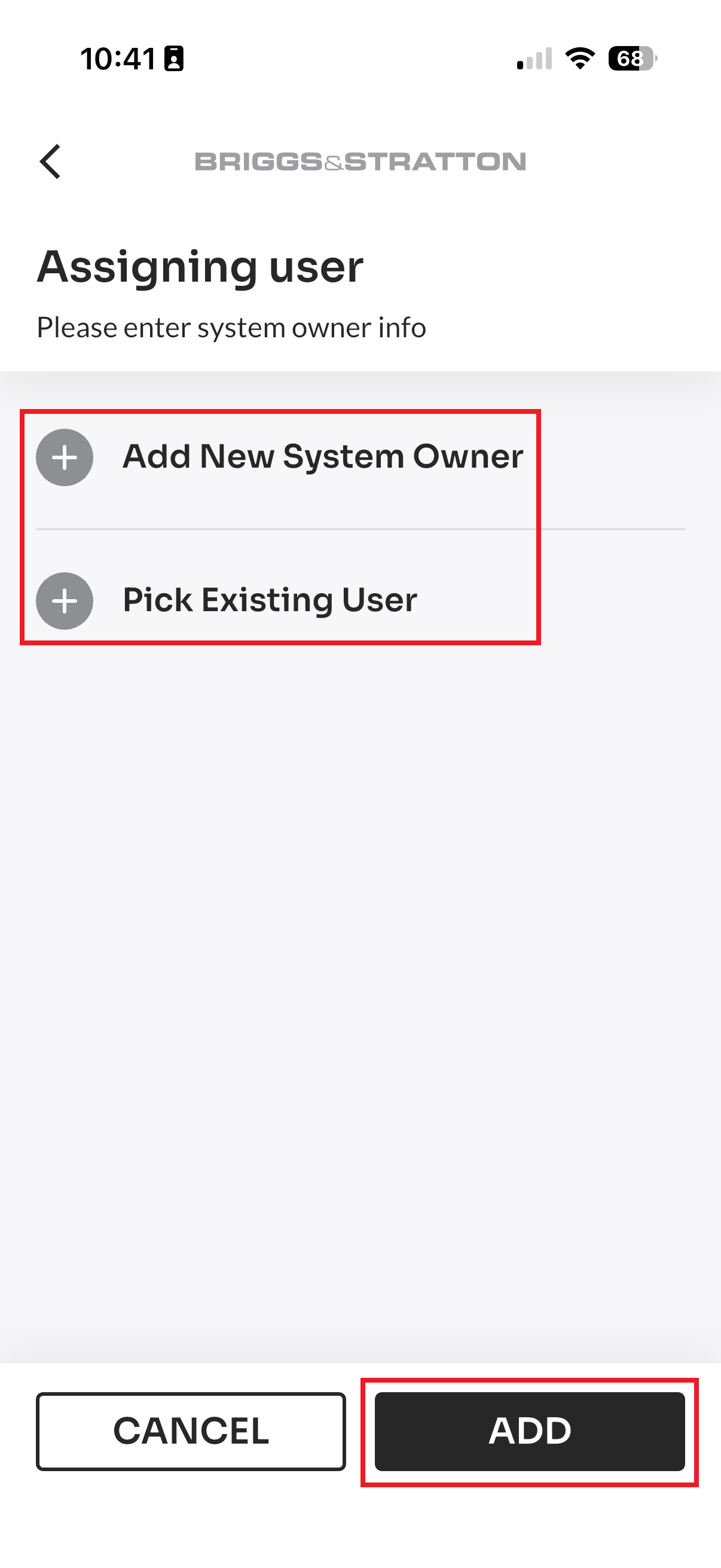Tap the 10:41 clock in the status bar

pos(118,59)
